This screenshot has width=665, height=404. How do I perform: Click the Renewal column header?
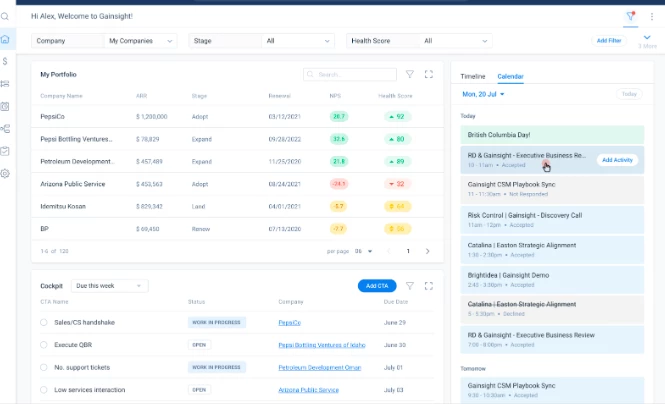[279, 96]
